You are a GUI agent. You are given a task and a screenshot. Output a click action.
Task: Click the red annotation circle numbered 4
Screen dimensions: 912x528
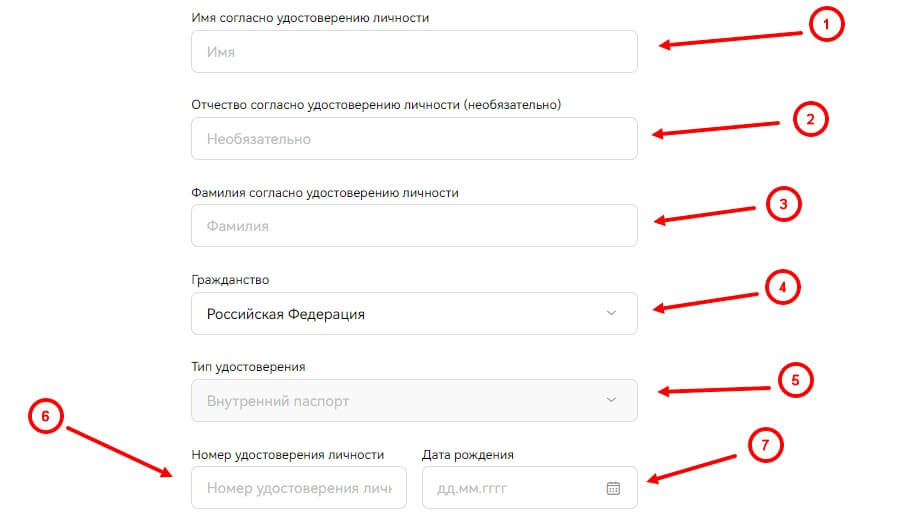pyautogui.click(x=783, y=288)
